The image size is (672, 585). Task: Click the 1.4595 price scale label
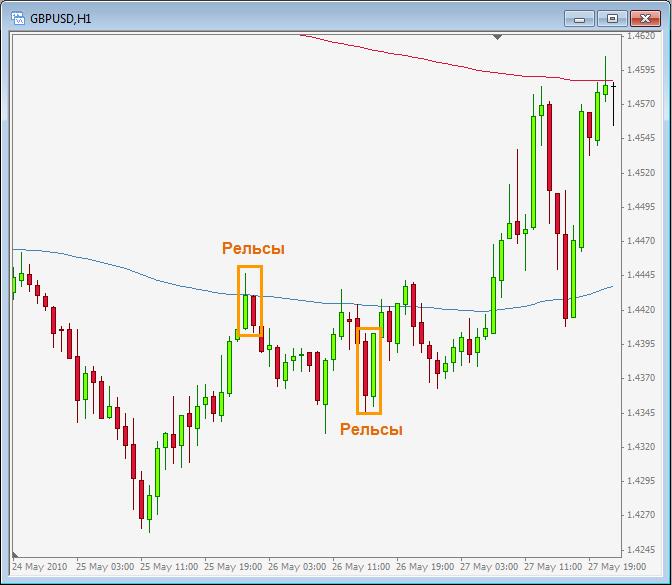(641, 70)
